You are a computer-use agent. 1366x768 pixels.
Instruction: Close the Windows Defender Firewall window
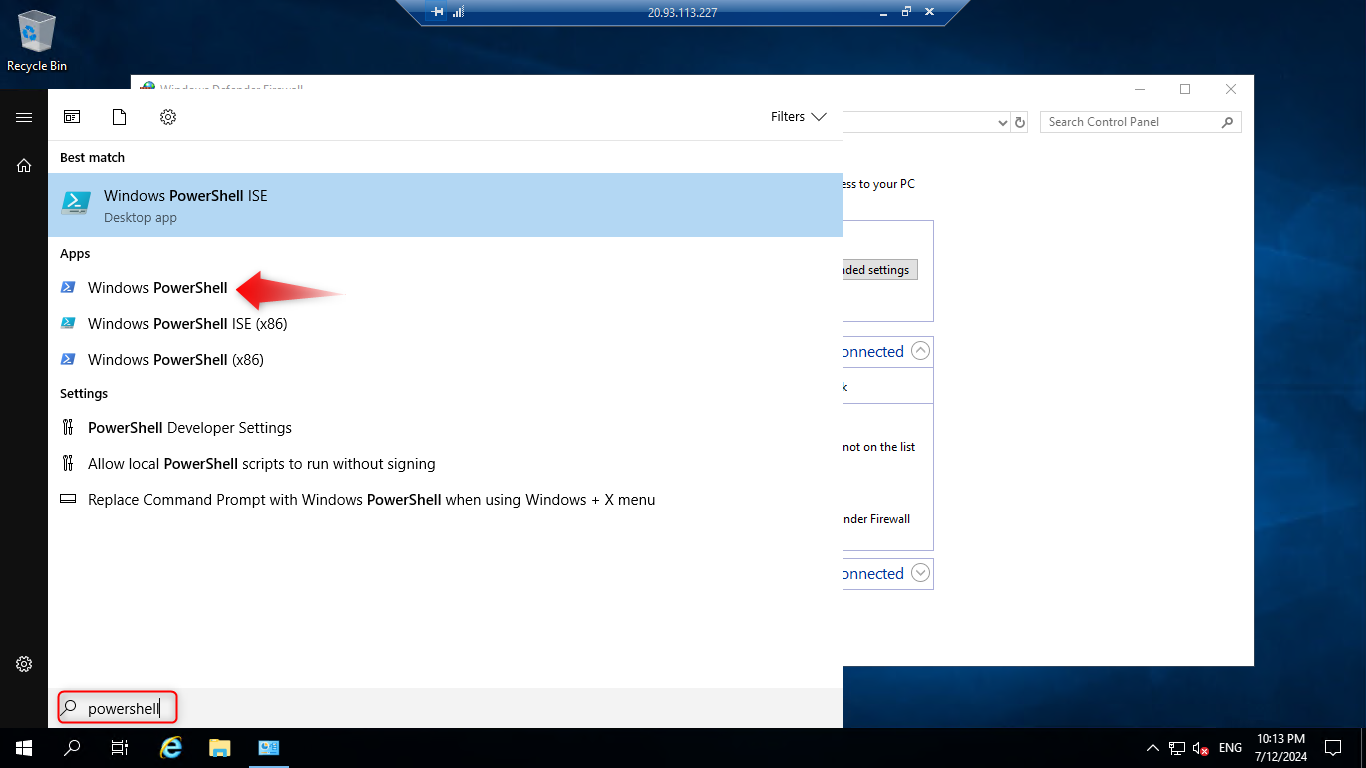point(1231,89)
